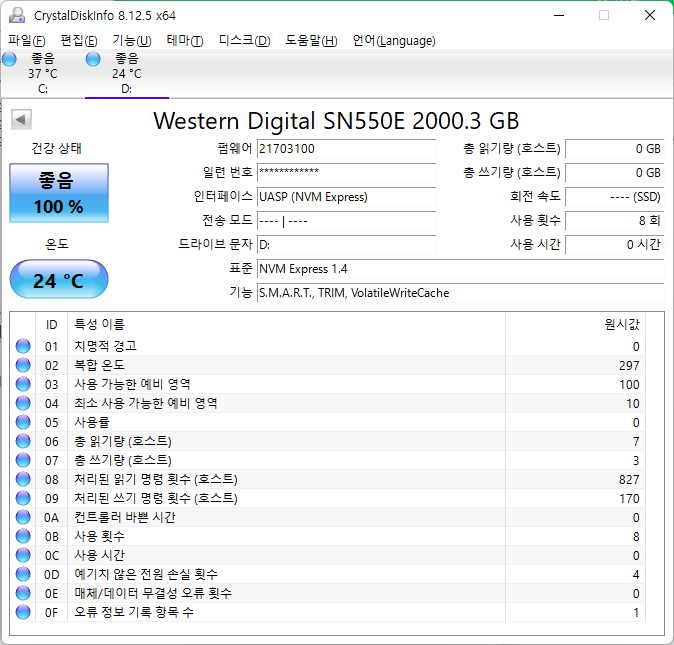This screenshot has width=674, height=645.
Task: Click status orb for attribute 02 복합 온도
Action: (x=23, y=365)
